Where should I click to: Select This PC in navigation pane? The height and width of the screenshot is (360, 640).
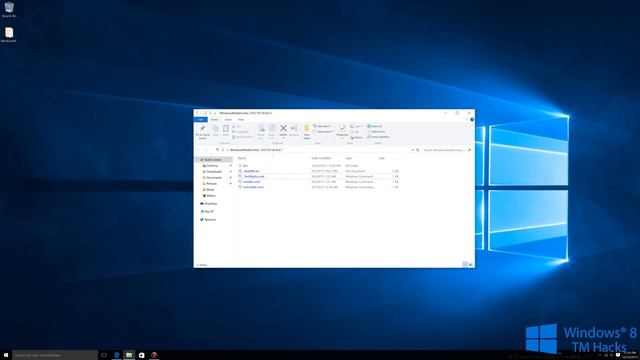click(209, 211)
